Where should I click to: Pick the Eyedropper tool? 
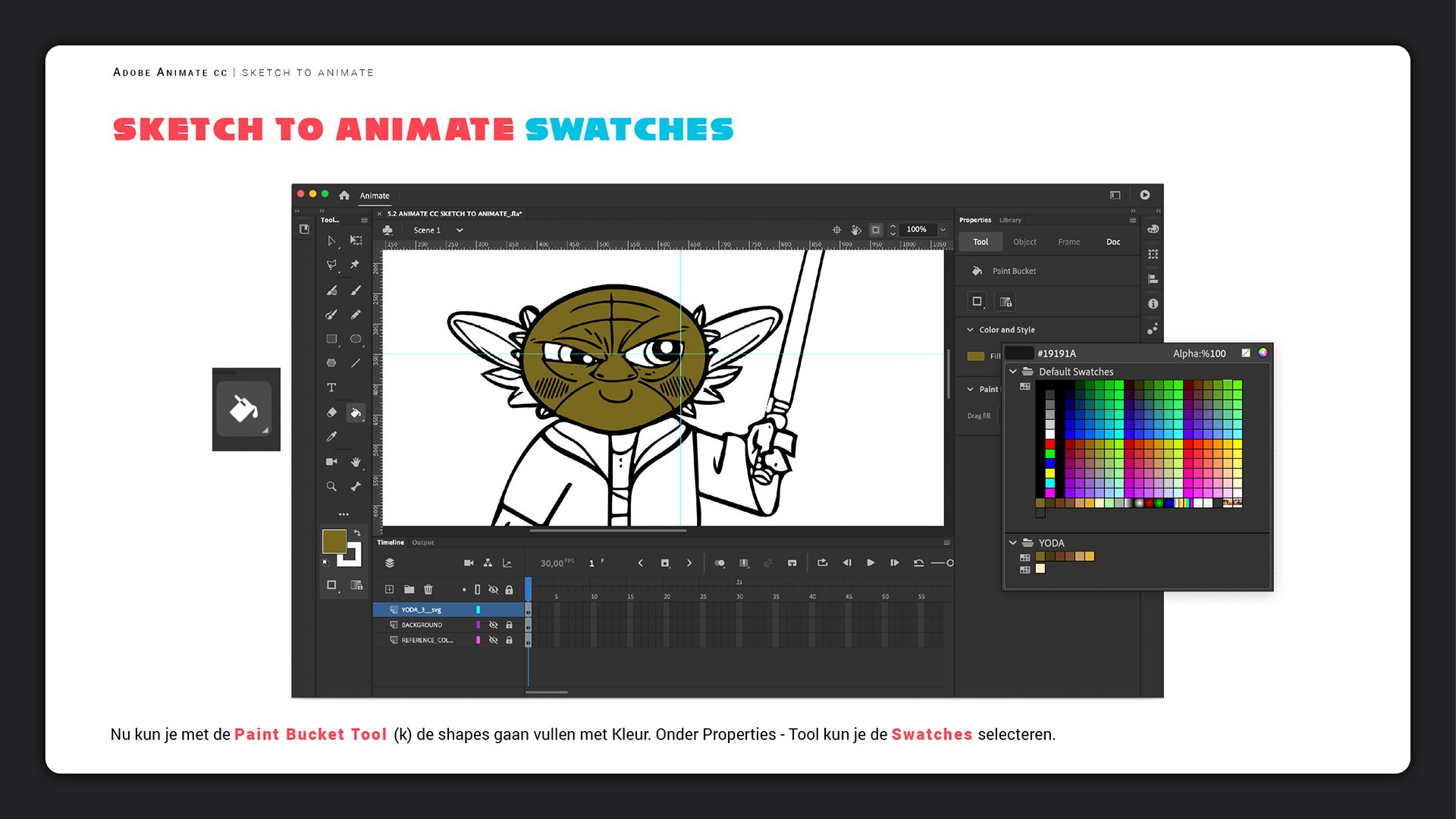click(331, 437)
